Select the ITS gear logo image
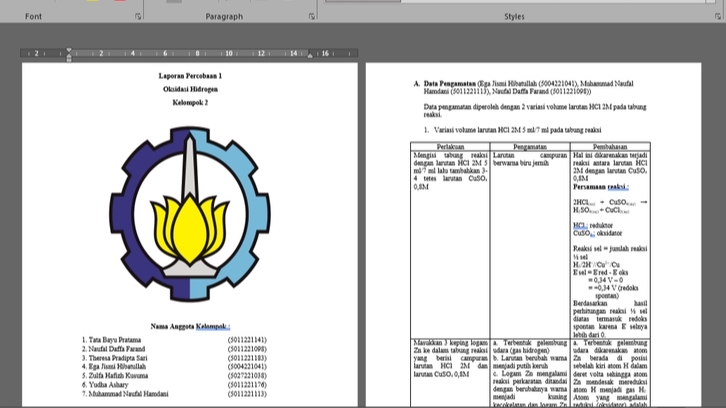This screenshot has height=408, width=726. click(x=190, y=214)
